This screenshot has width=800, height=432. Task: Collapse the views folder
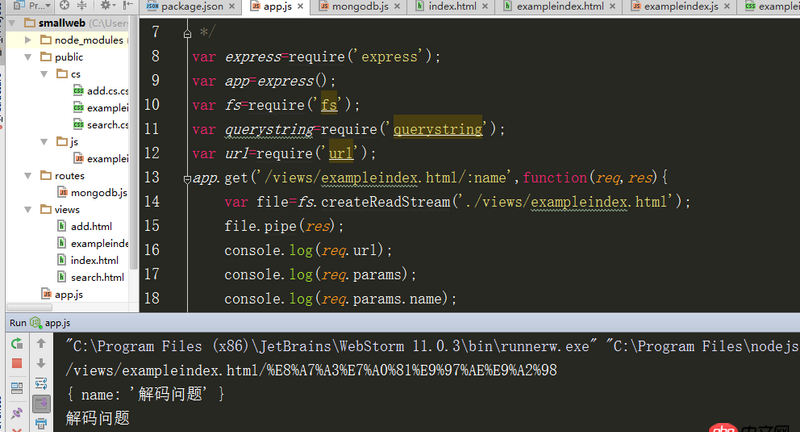tap(28, 210)
